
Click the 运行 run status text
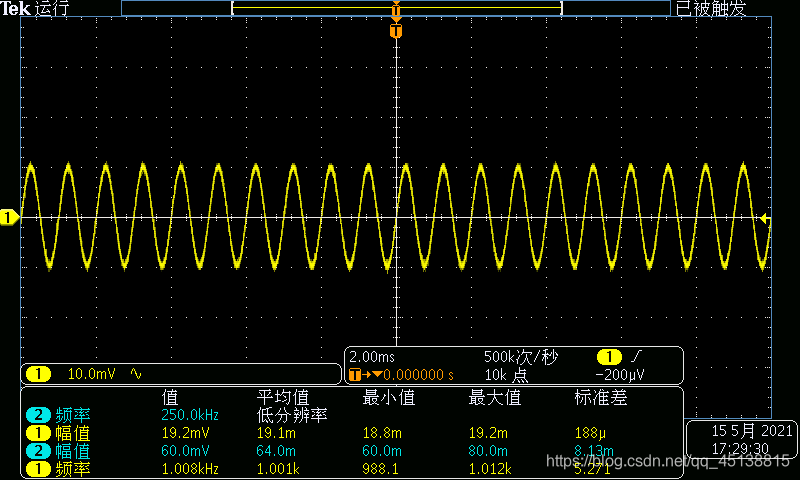tap(52, 8)
